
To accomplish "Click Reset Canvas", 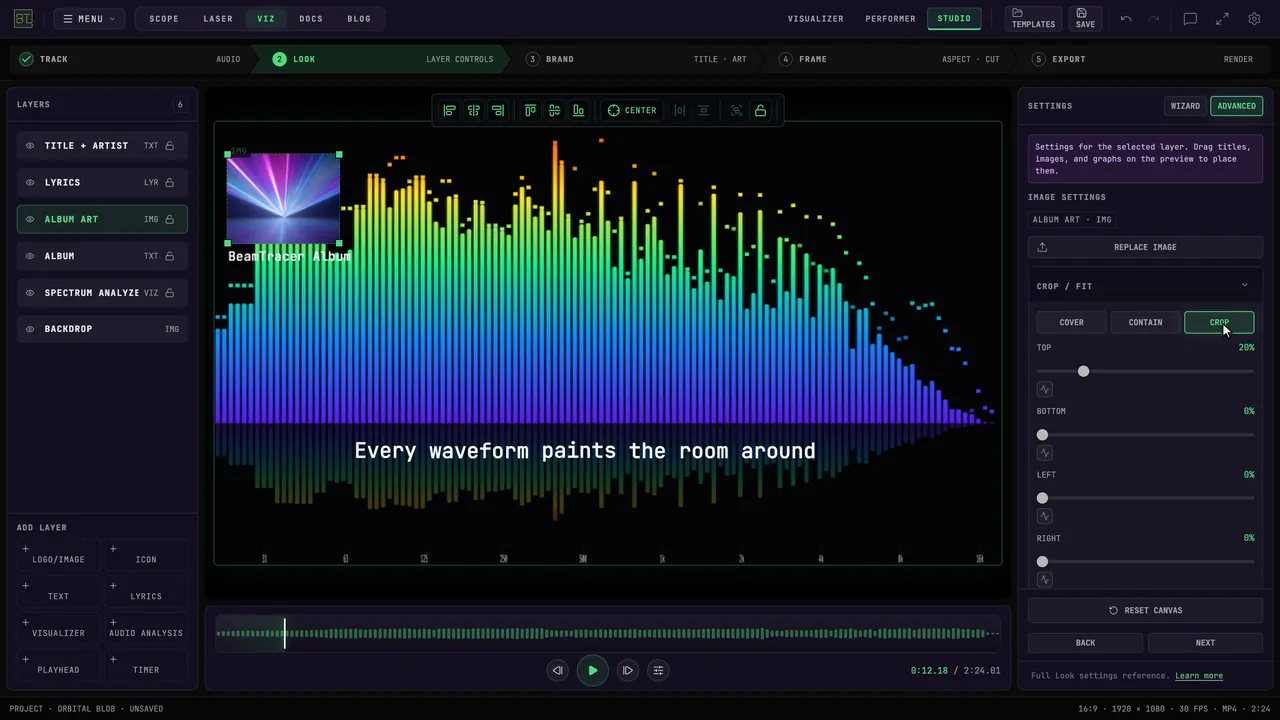I will pos(1145,610).
